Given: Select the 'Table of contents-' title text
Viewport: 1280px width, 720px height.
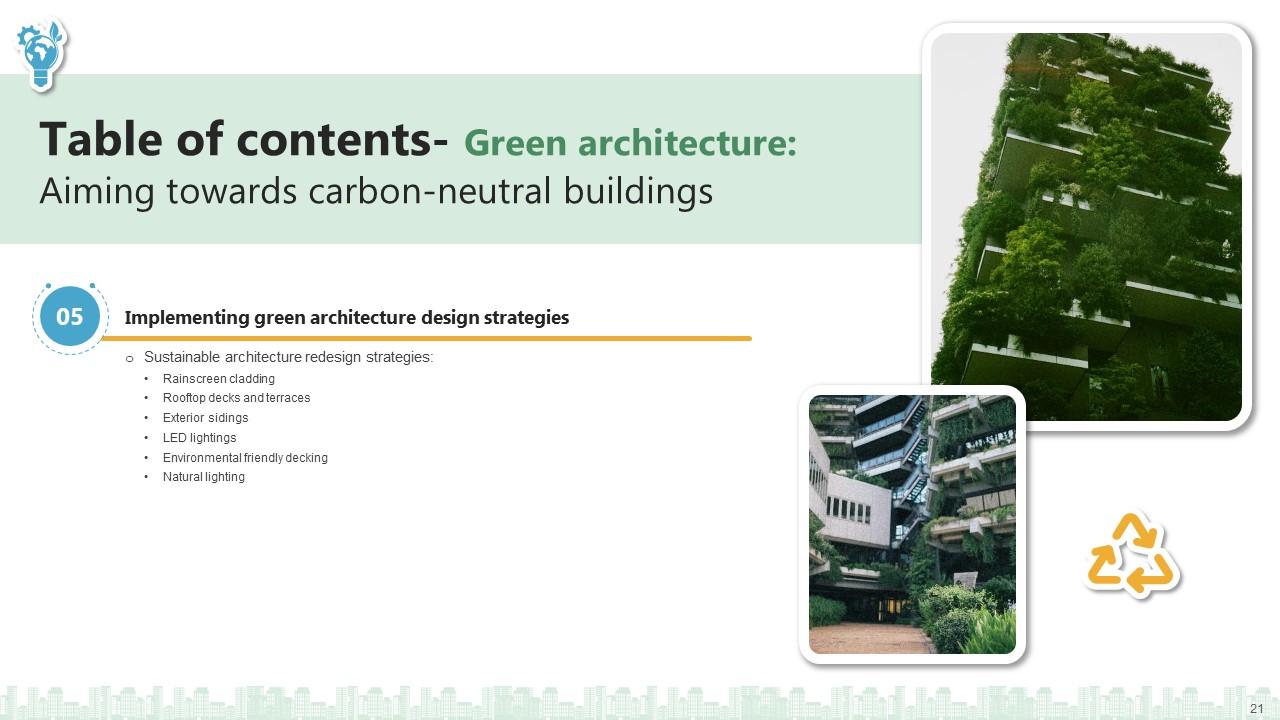Looking at the screenshot, I should pos(243,139).
